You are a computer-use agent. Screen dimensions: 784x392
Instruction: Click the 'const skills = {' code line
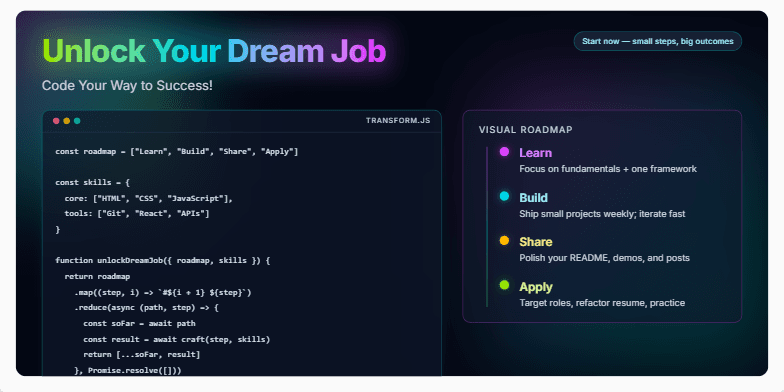pos(92,182)
